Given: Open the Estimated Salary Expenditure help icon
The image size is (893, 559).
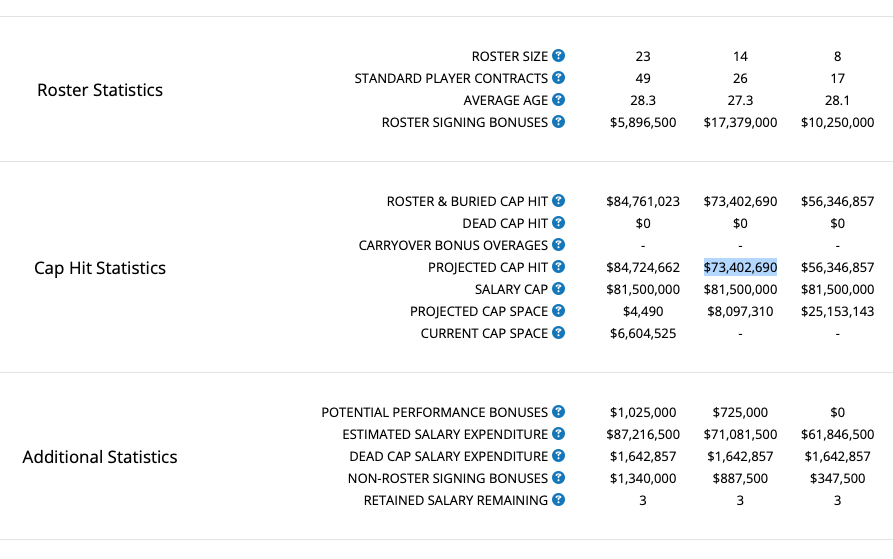Looking at the screenshot, I should (x=559, y=434).
